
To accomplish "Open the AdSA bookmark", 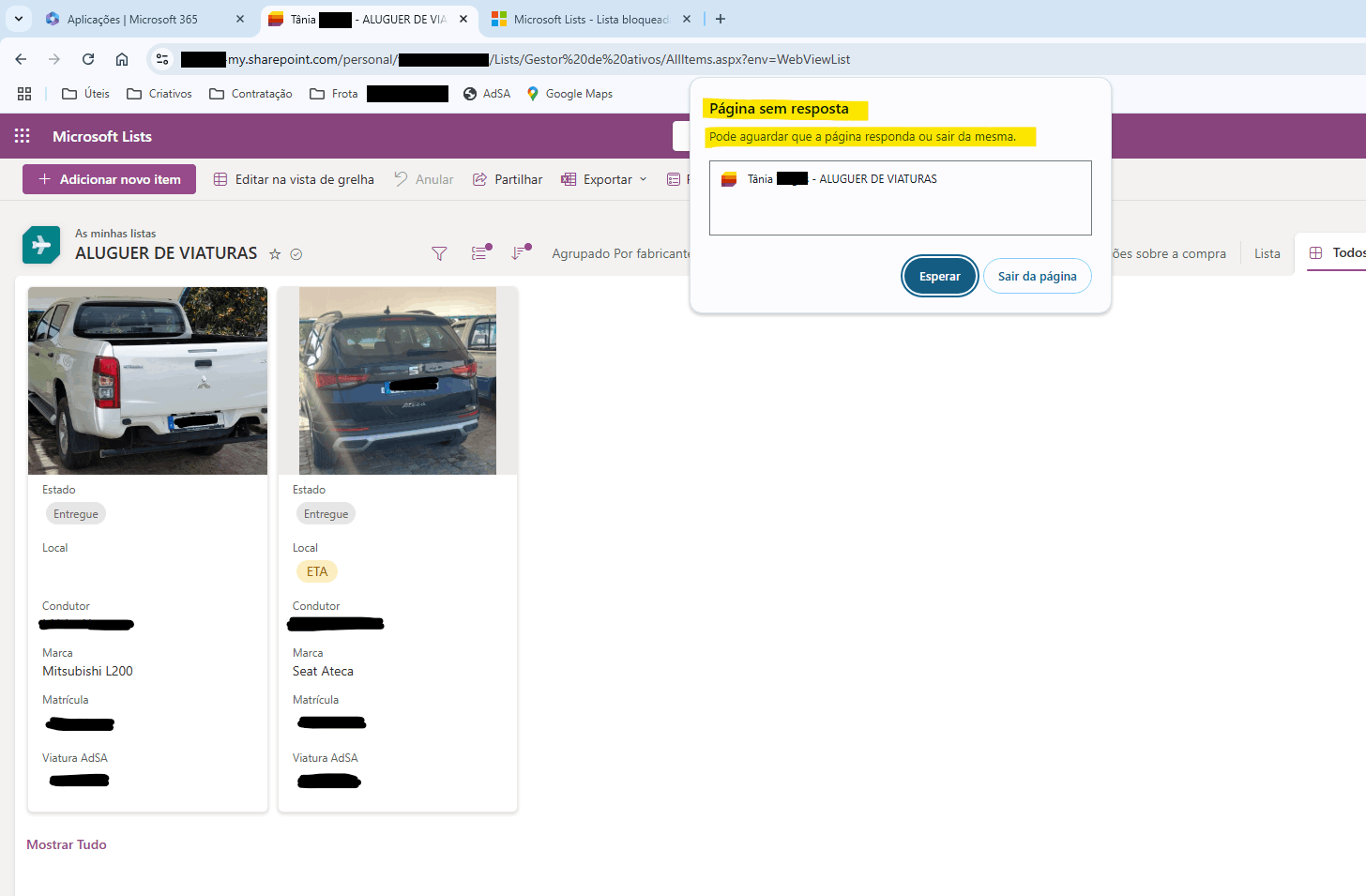I will [x=487, y=94].
